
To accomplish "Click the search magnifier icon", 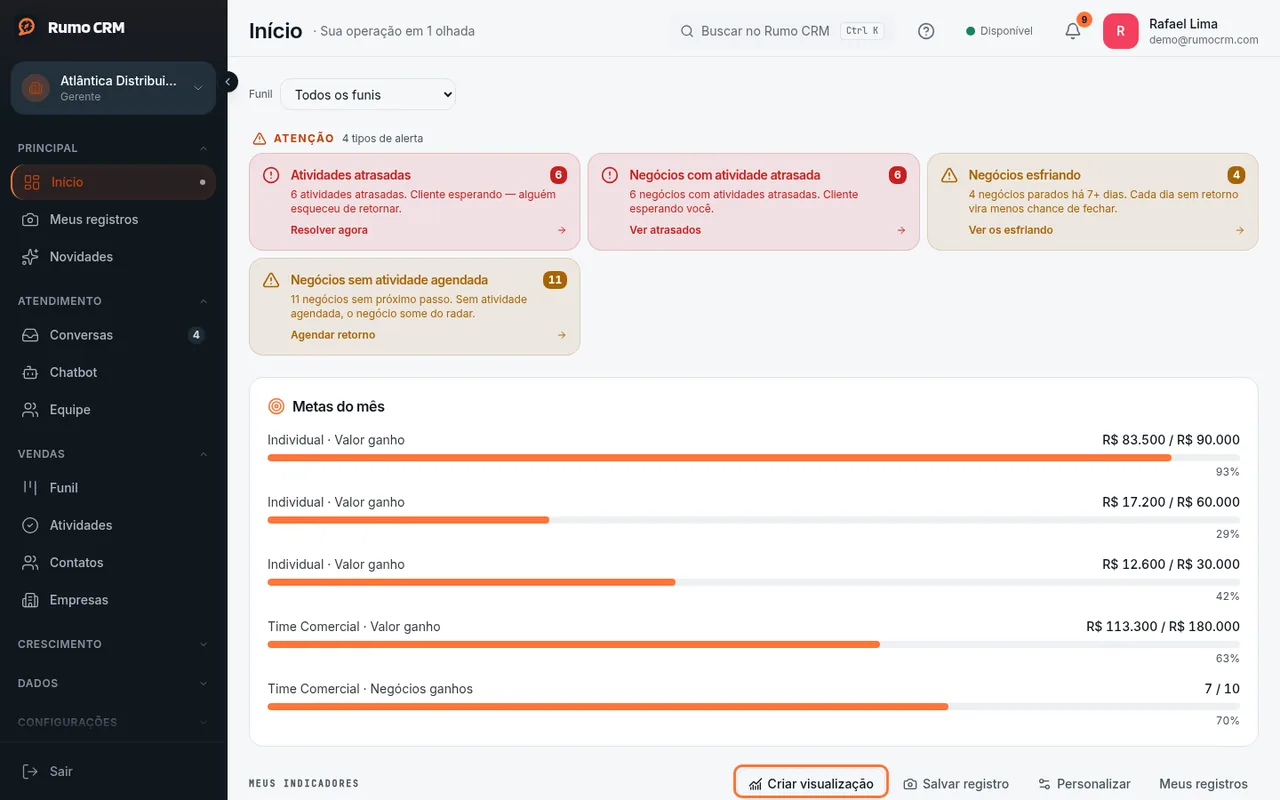I will (687, 31).
